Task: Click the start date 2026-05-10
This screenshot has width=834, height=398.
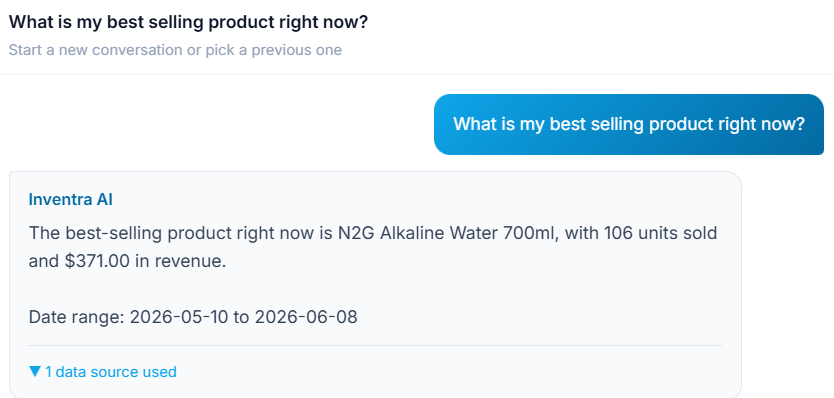Action: click(x=179, y=317)
